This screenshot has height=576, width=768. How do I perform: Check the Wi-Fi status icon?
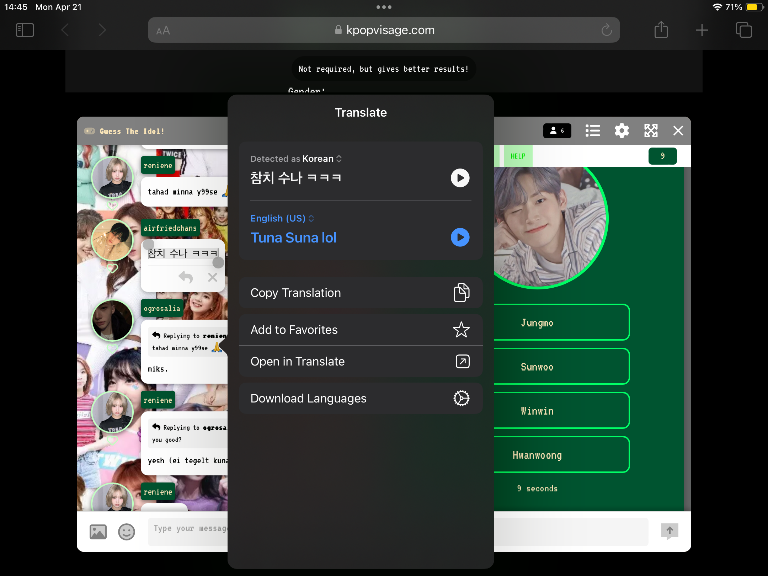pos(717,7)
